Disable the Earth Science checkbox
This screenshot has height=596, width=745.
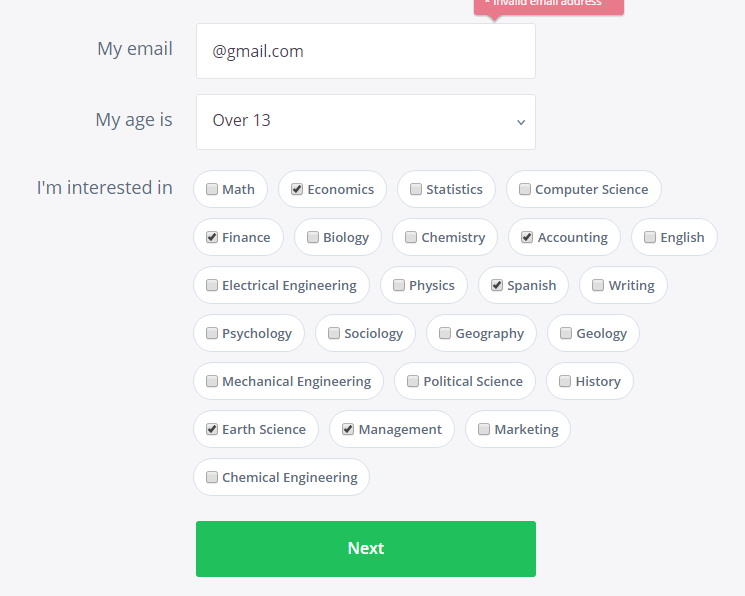click(x=212, y=429)
